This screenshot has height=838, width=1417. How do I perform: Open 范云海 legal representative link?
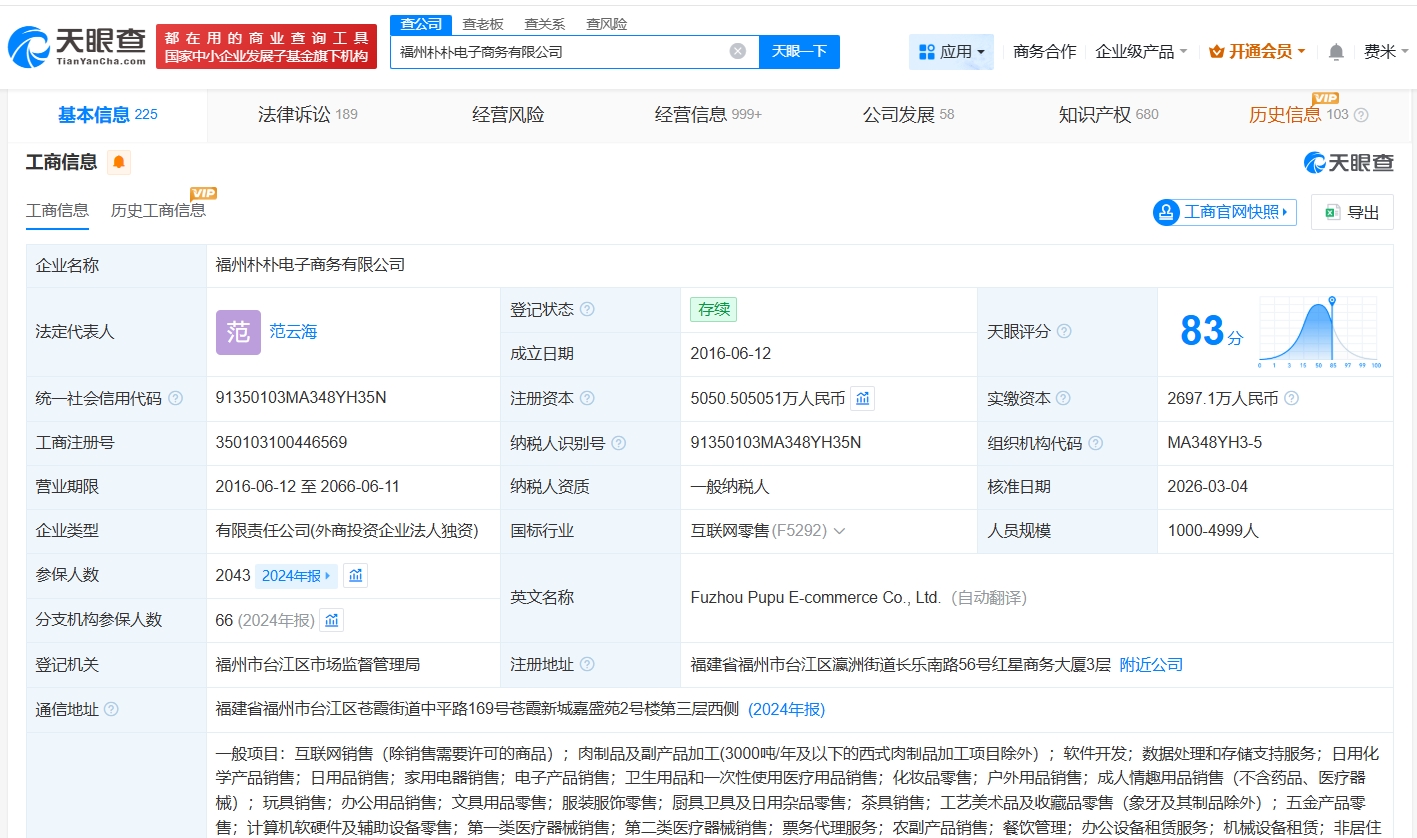click(293, 332)
